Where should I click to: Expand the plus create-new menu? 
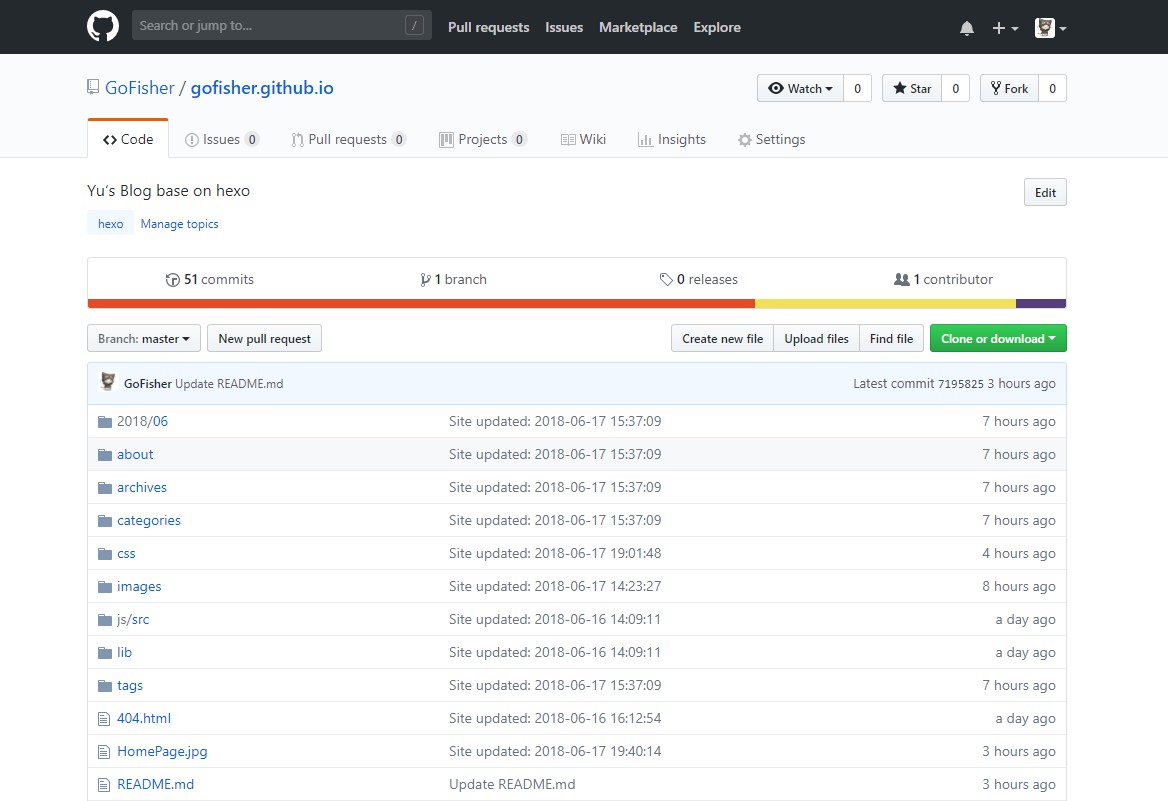(x=1004, y=28)
